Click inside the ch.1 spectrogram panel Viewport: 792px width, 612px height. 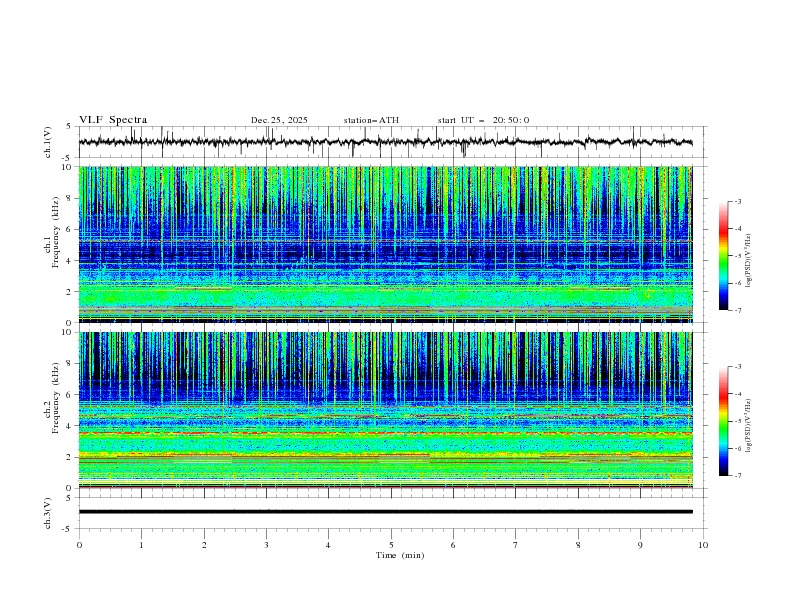(x=385, y=244)
